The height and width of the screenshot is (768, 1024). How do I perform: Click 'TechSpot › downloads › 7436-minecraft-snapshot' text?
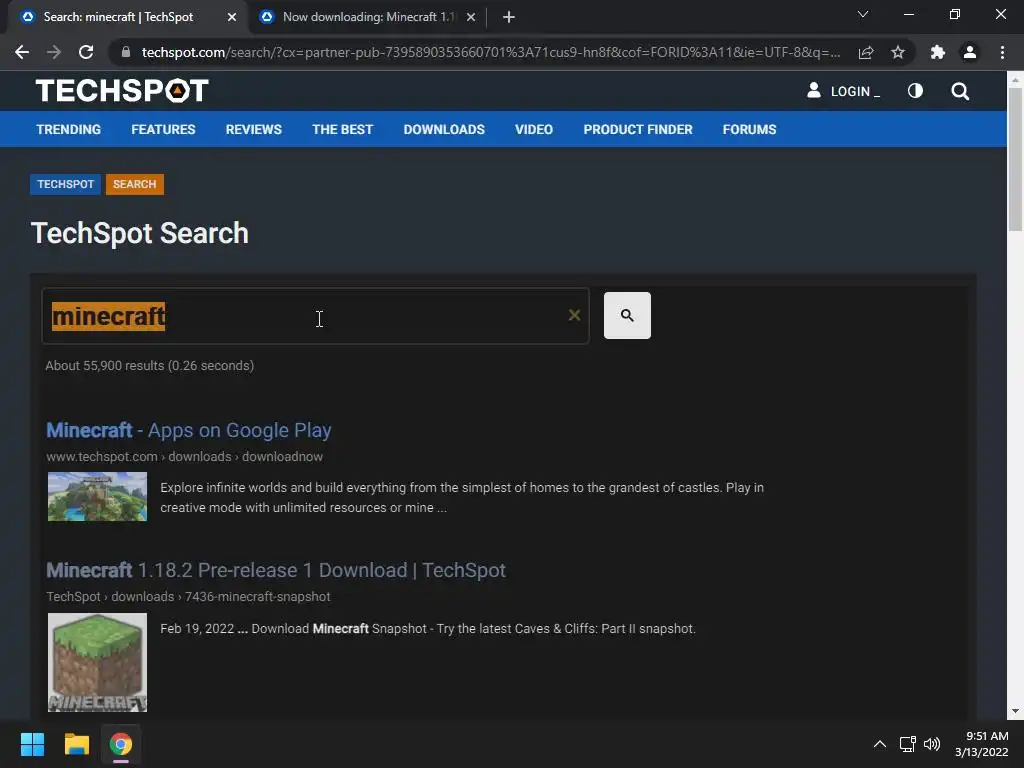tap(188, 597)
